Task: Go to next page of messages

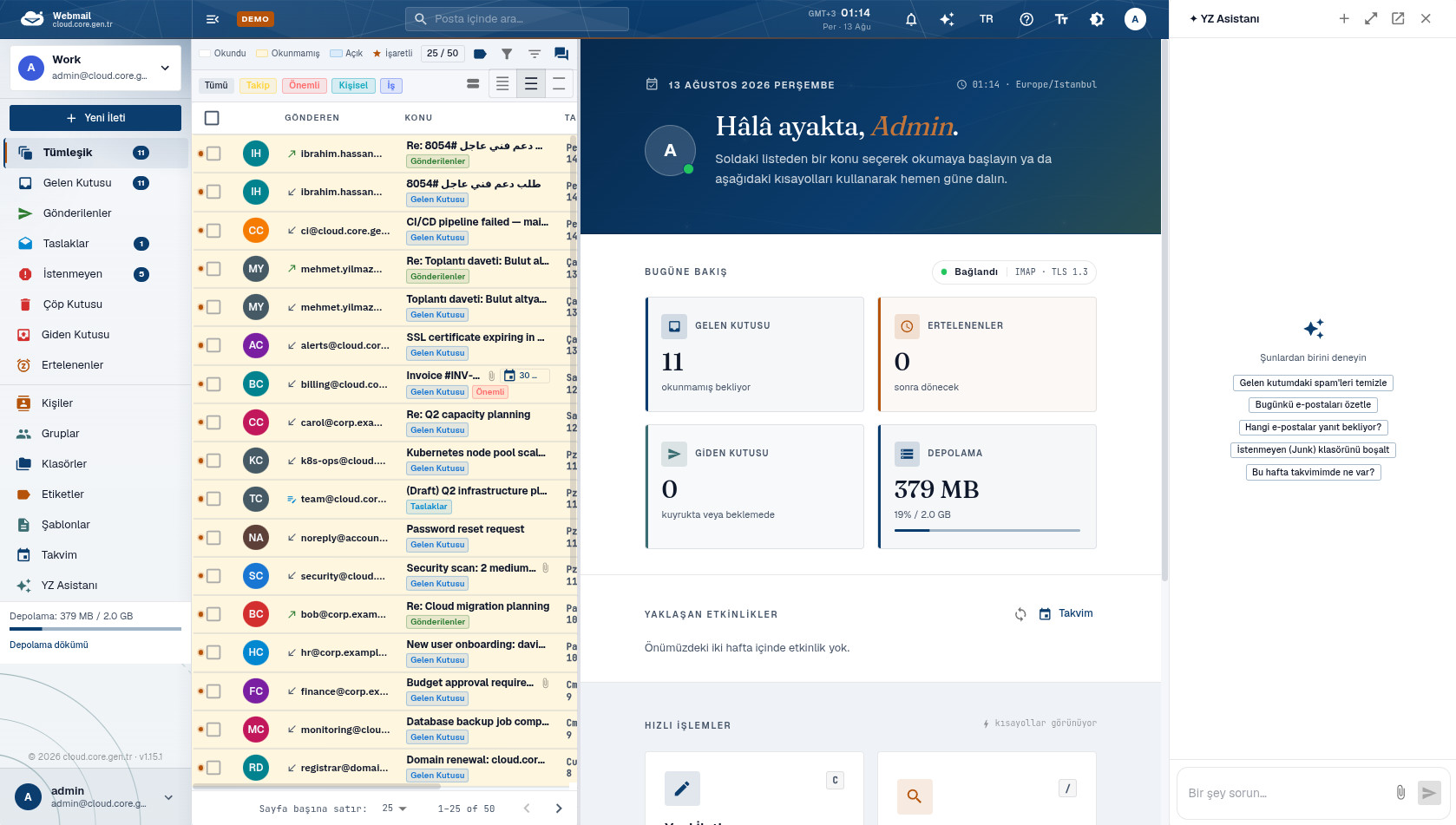Action: [559, 809]
